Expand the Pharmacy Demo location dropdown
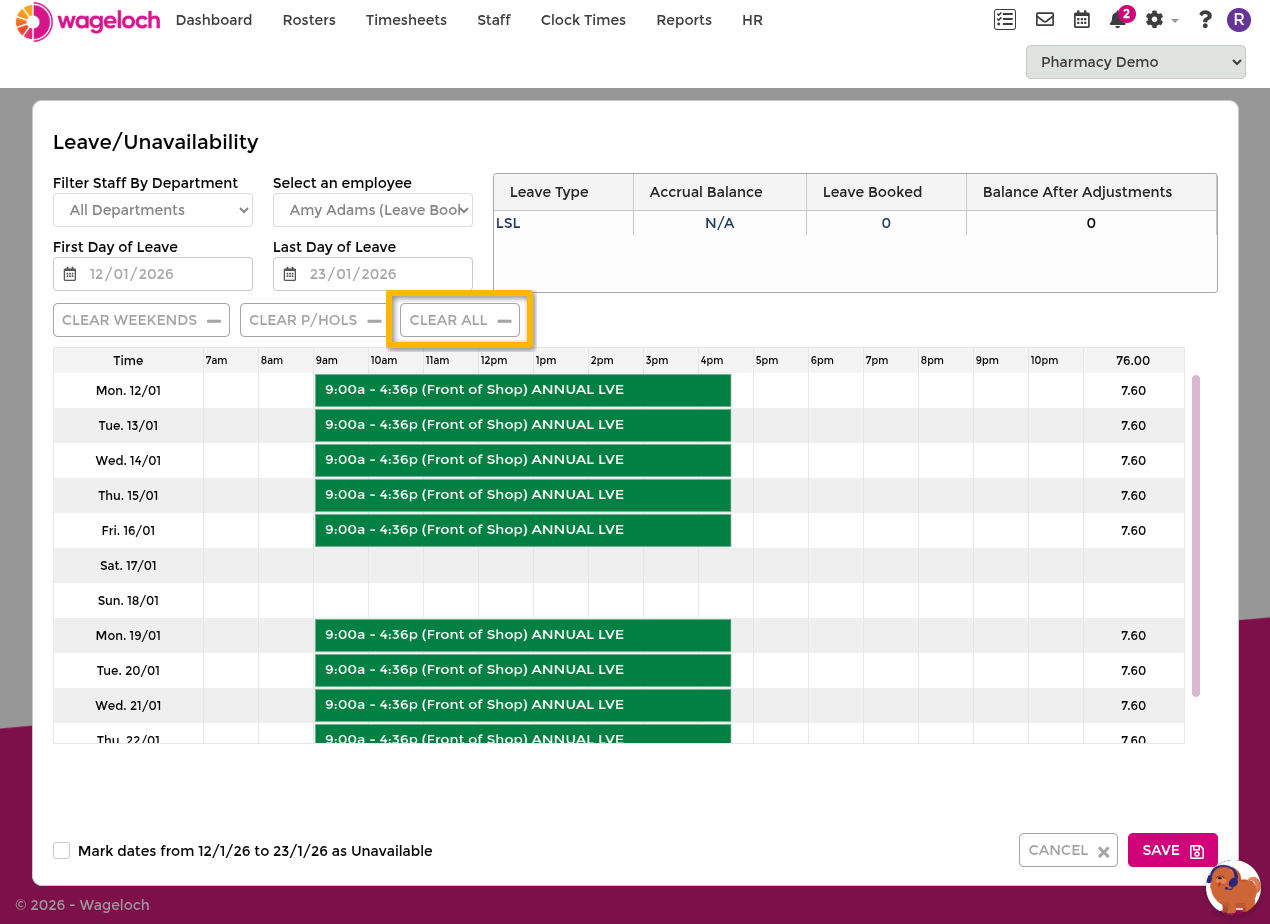Image resolution: width=1270 pixels, height=924 pixels. click(x=1136, y=62)
